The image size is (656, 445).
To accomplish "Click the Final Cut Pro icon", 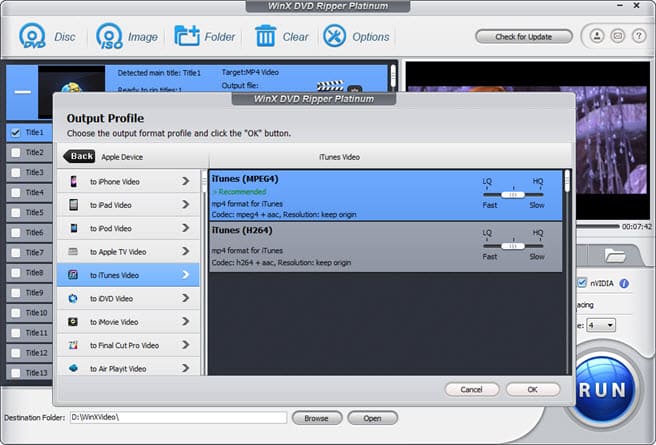I will point(73,345).
